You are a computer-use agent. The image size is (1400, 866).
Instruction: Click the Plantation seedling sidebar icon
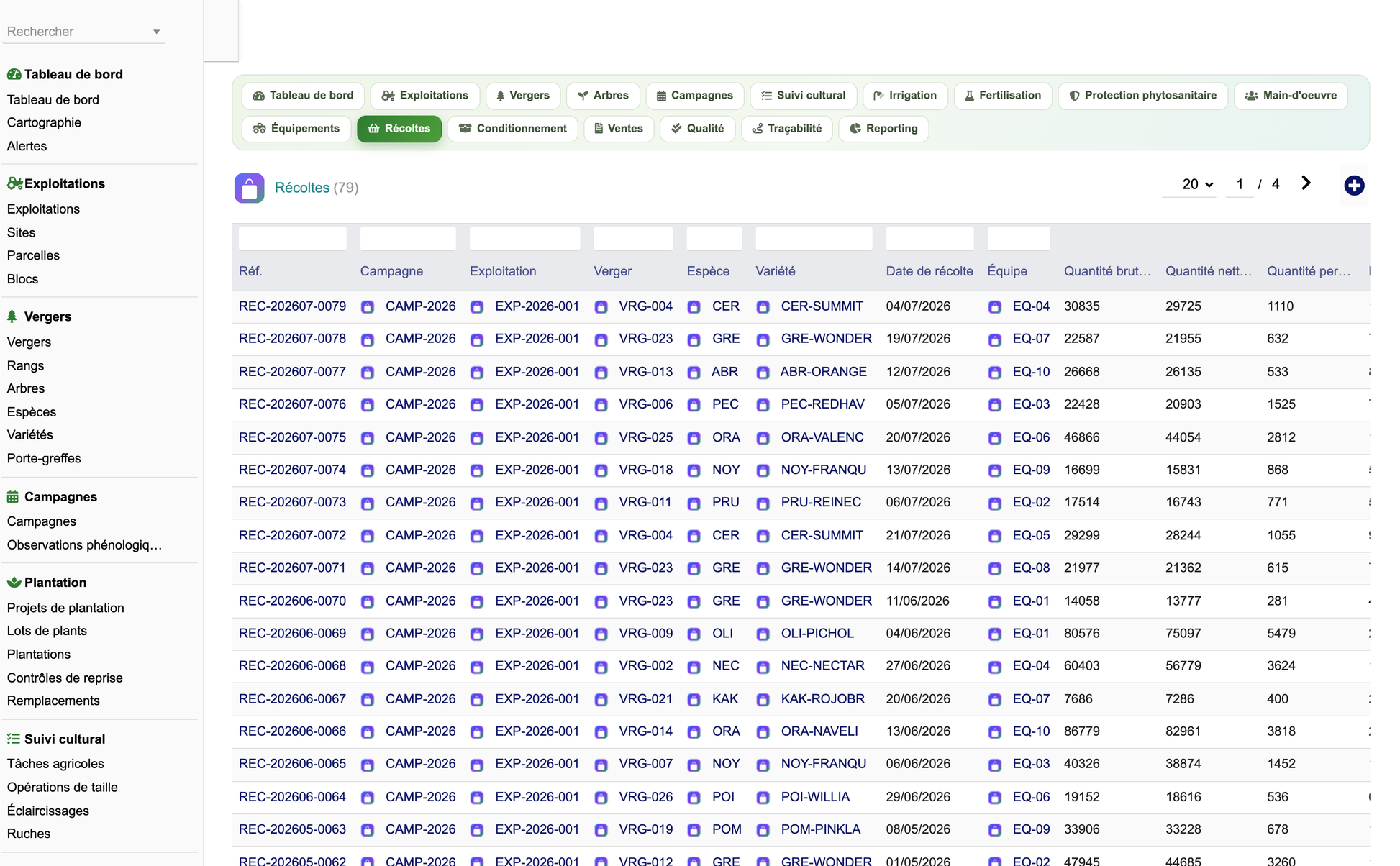tap(14, 582)
